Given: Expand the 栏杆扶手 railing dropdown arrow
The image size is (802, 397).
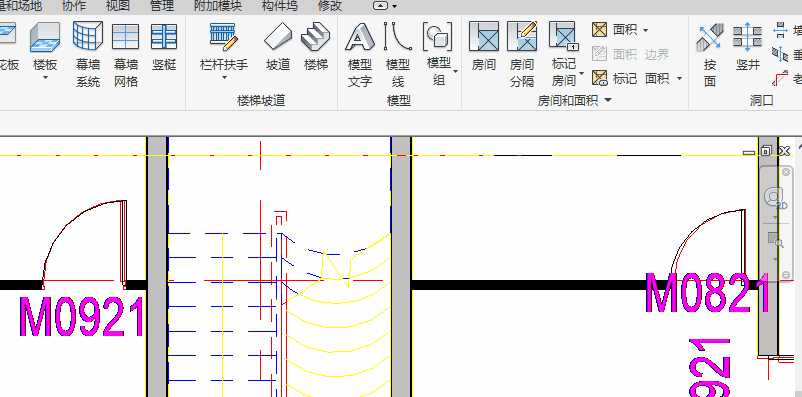Looking at the screenshot, I should [x=224, y=78].
